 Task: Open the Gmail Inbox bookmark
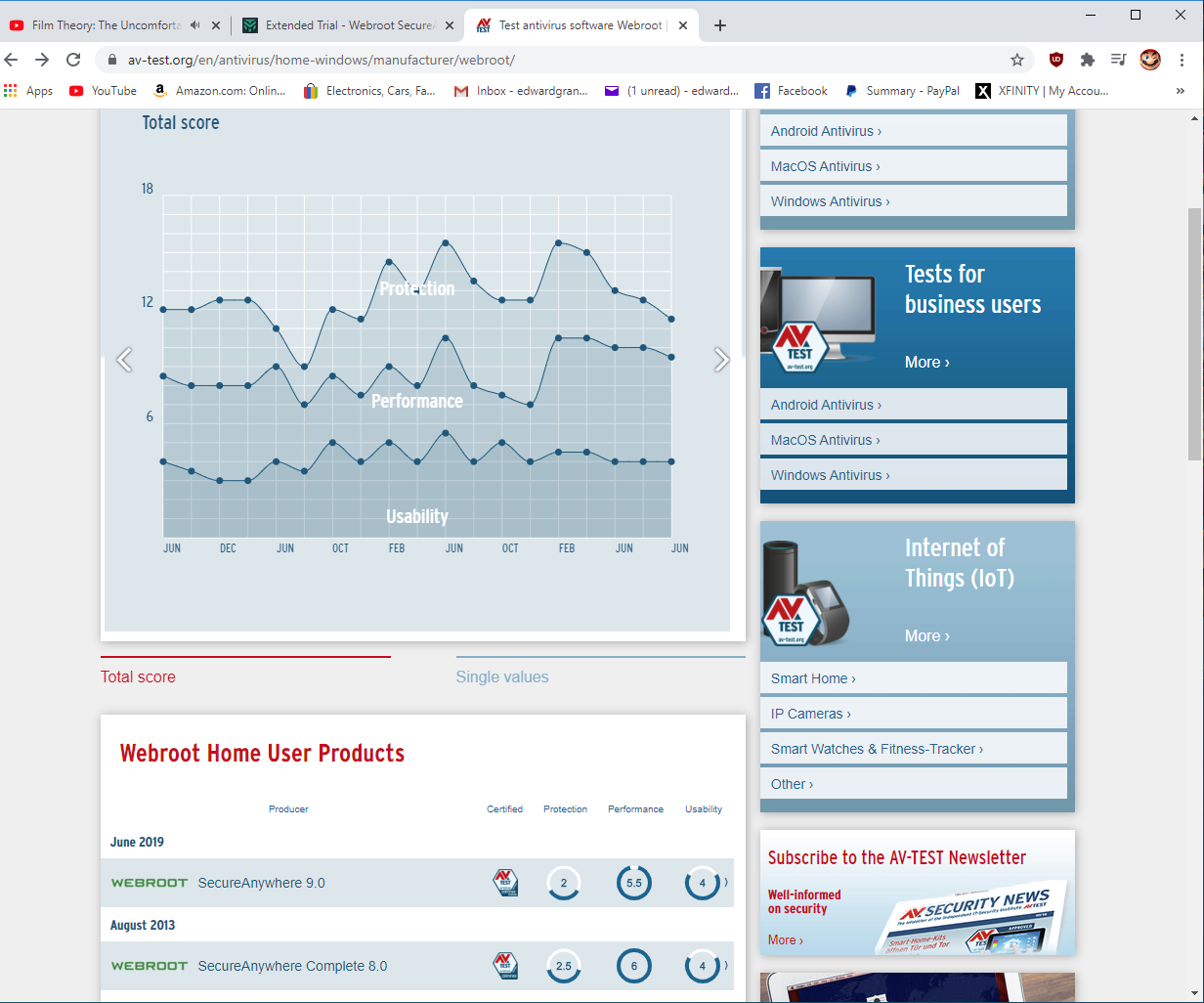click(521, 91)
